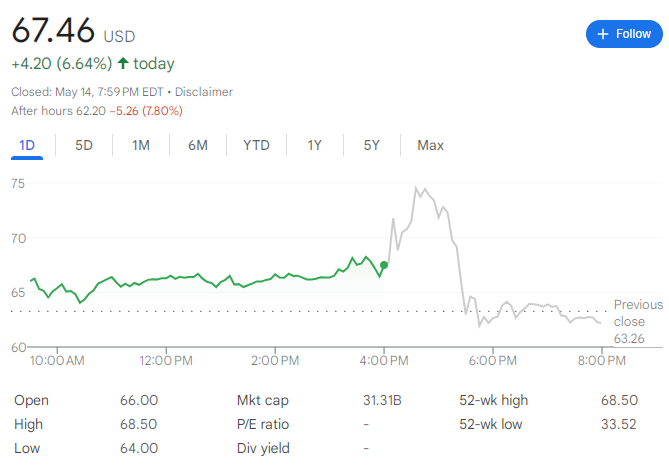669x470 pixels.
Task: Switch to the 1M chart range
Action: [x=141, y=145]
